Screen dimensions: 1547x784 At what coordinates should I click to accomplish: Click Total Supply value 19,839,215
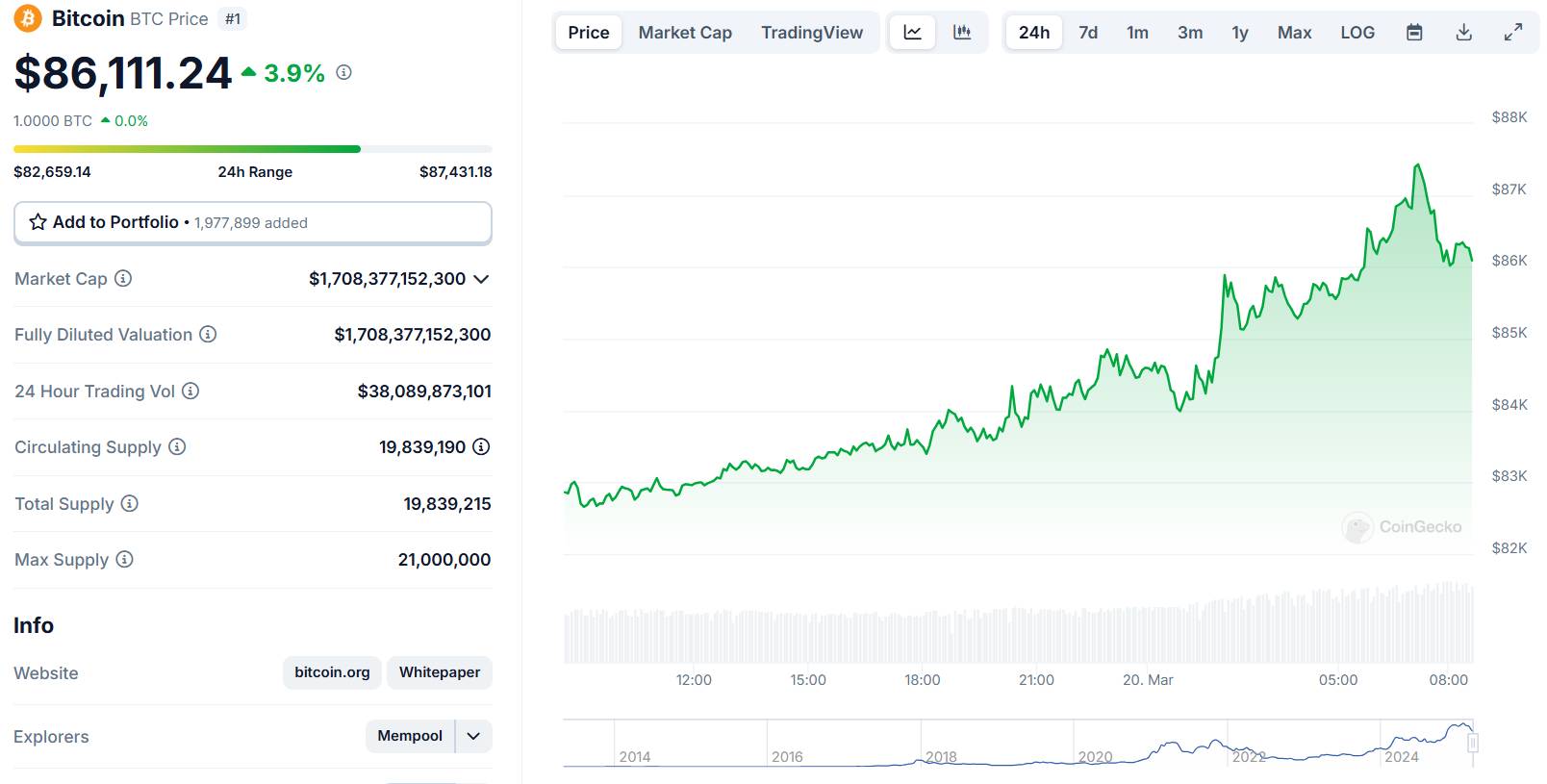click(x=447, y=504)
